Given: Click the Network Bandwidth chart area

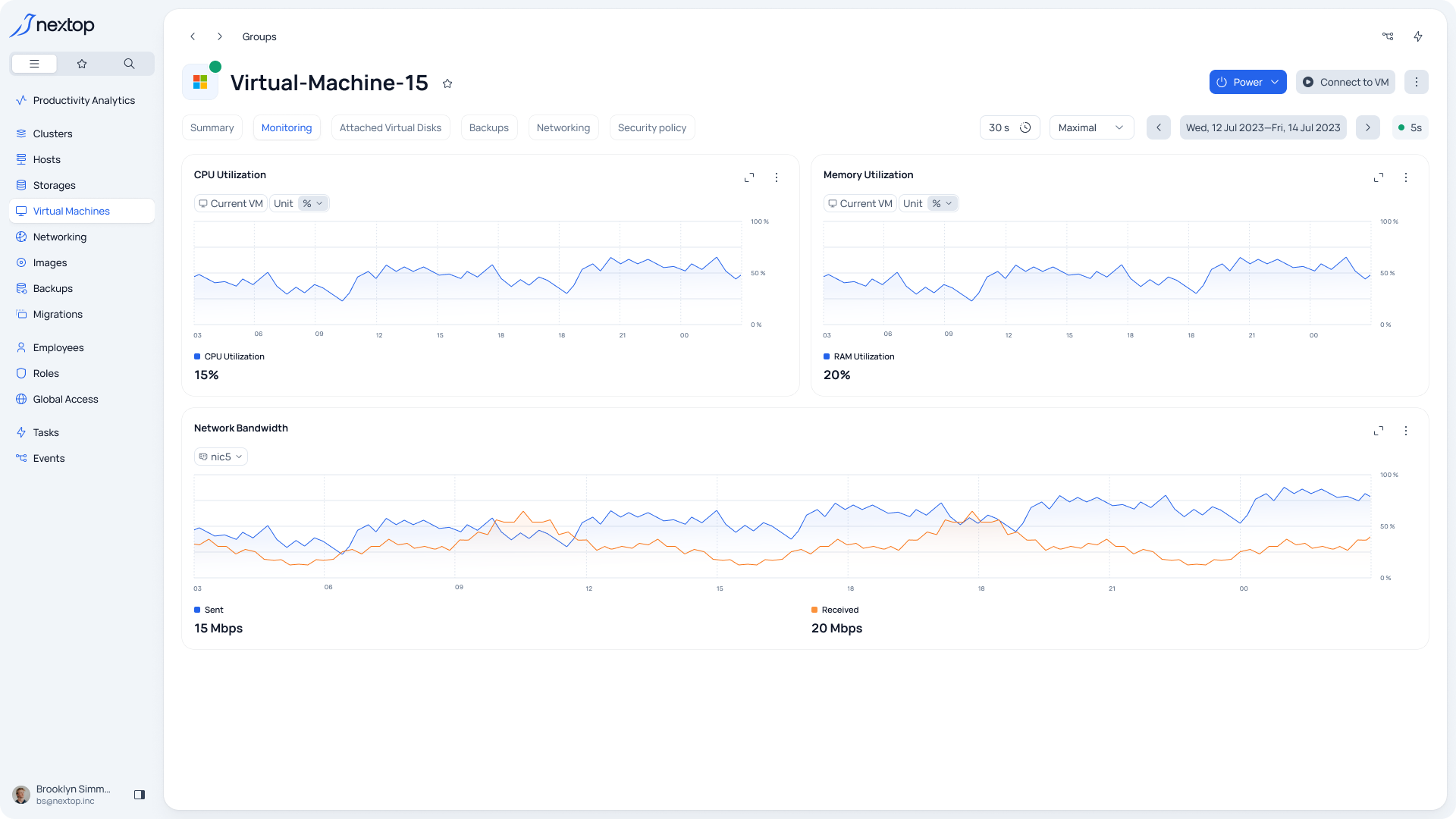Looking at the screenshot, I should click(x=783, y=526).
